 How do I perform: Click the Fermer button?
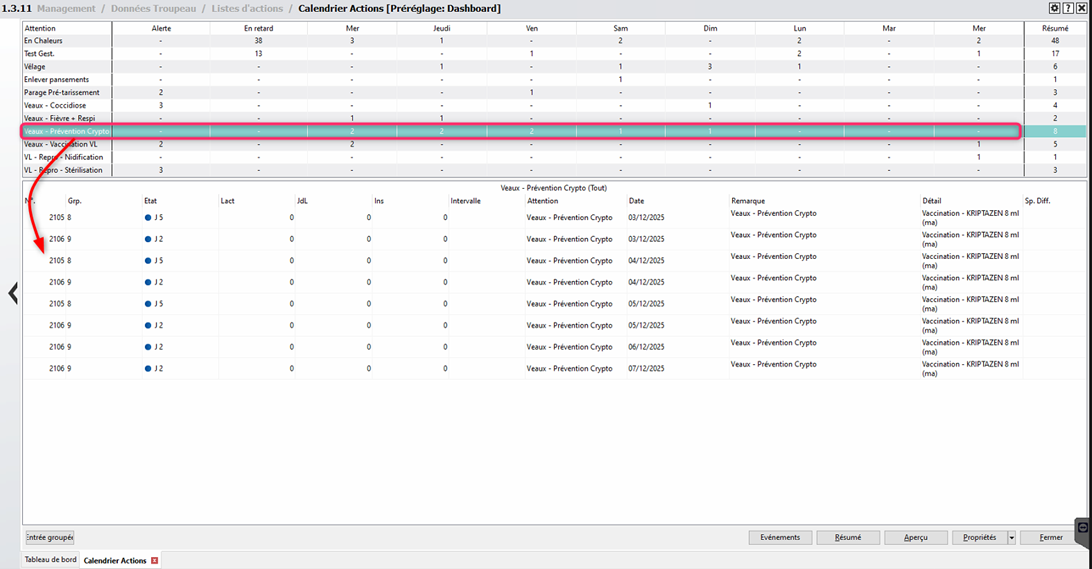[1051, 538]
